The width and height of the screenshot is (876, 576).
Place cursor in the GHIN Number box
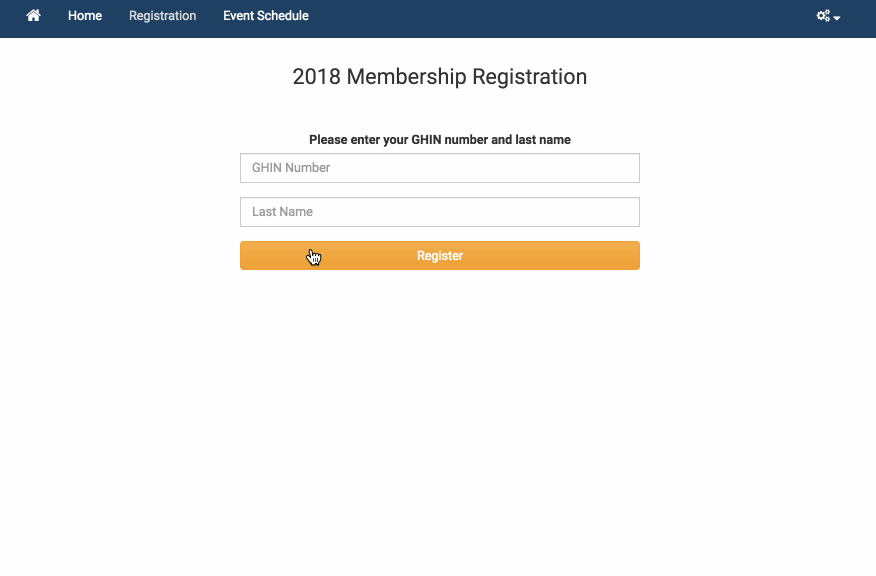coord(440,168)
